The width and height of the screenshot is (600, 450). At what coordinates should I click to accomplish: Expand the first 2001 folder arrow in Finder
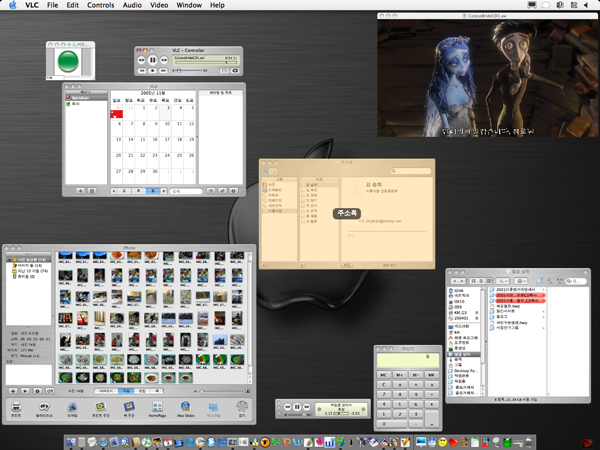coord(544,290)
